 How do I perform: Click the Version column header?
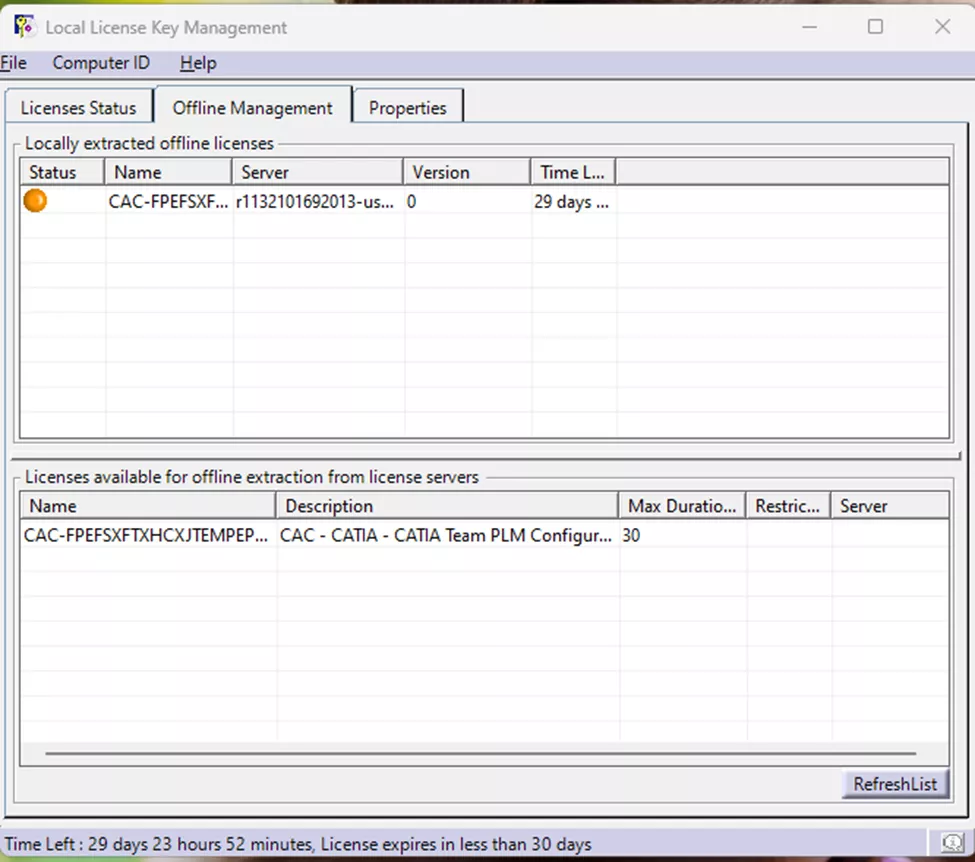465,171
